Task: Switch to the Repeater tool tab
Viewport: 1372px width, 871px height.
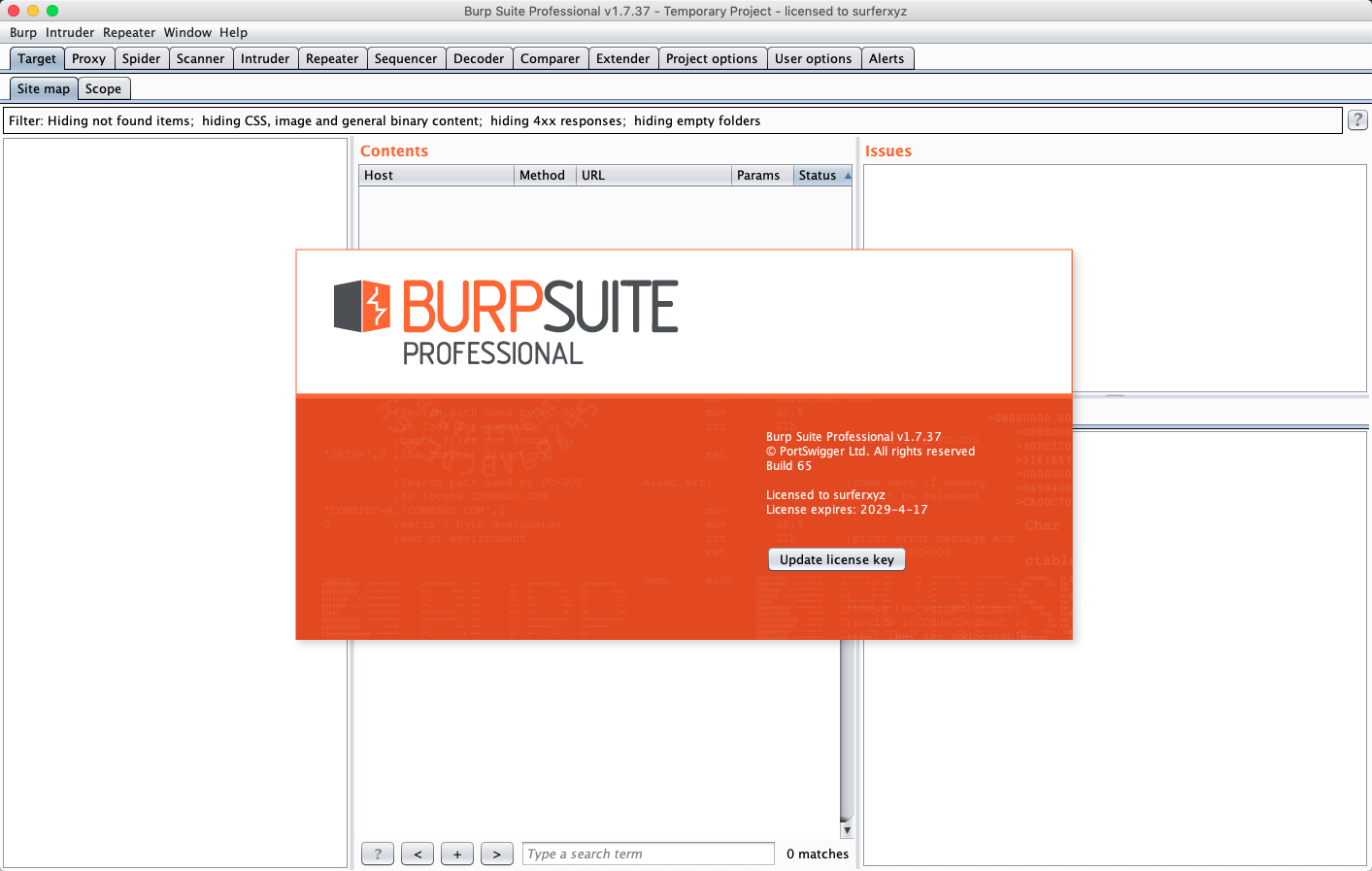Action: click(332, 58)
